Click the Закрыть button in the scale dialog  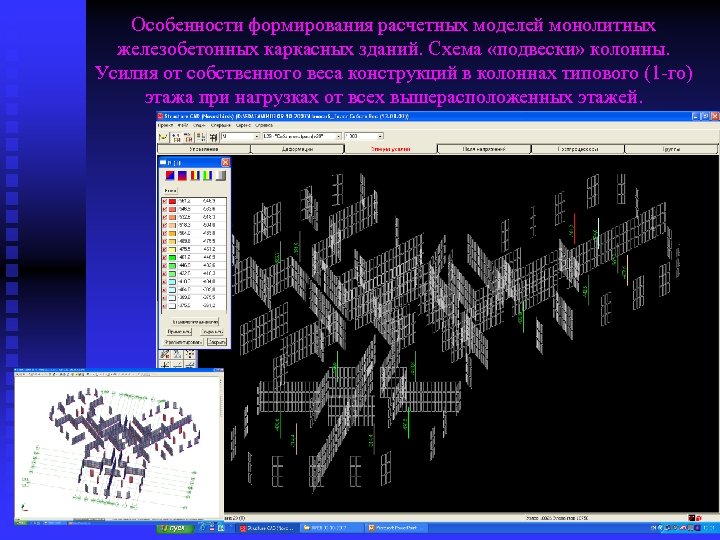[216, 342]
